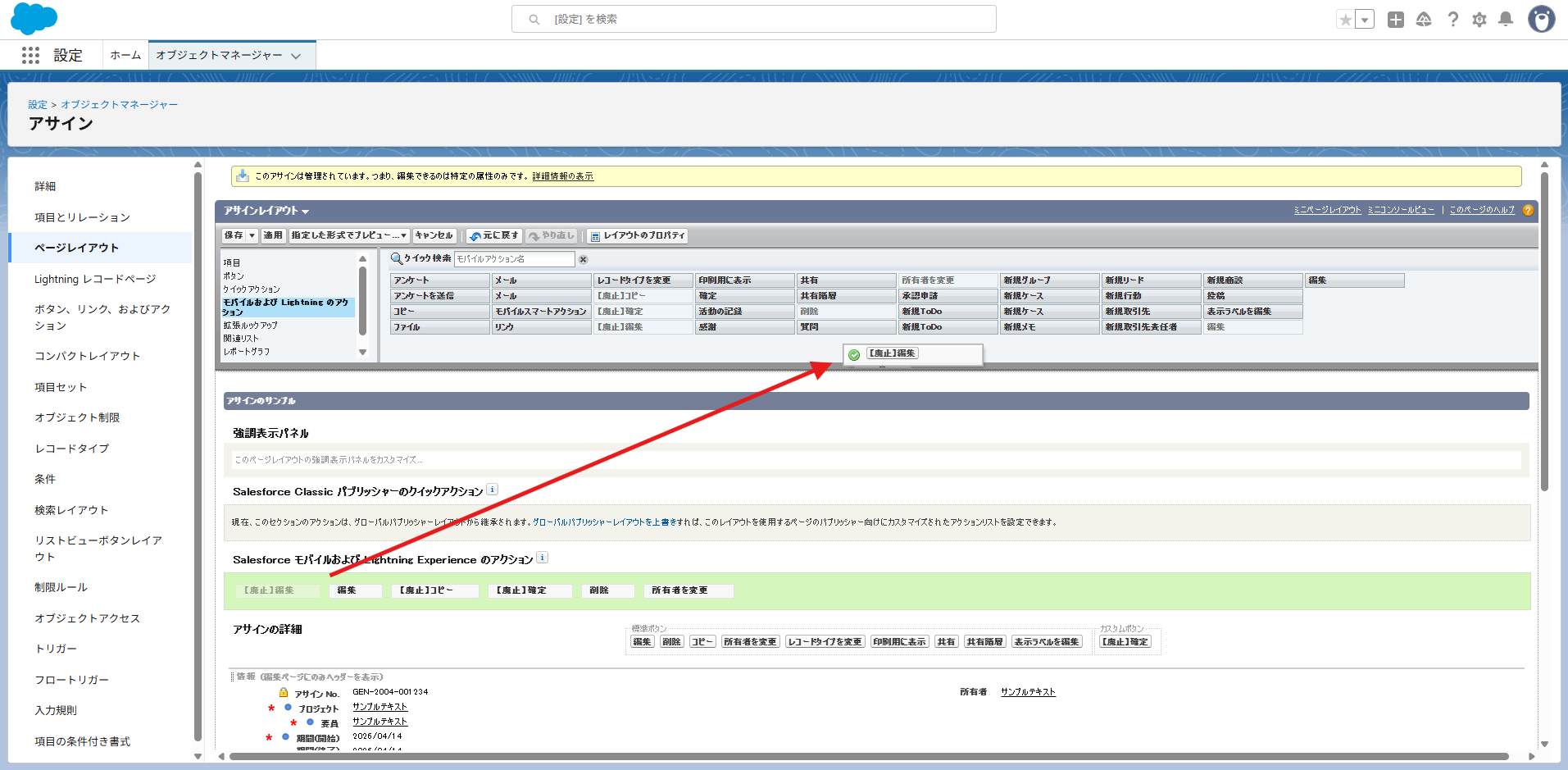This screenshot has width=1568, height=770.
Task: Open Lightning レコードページ in the sidebar
Action: tap(95, 279)
